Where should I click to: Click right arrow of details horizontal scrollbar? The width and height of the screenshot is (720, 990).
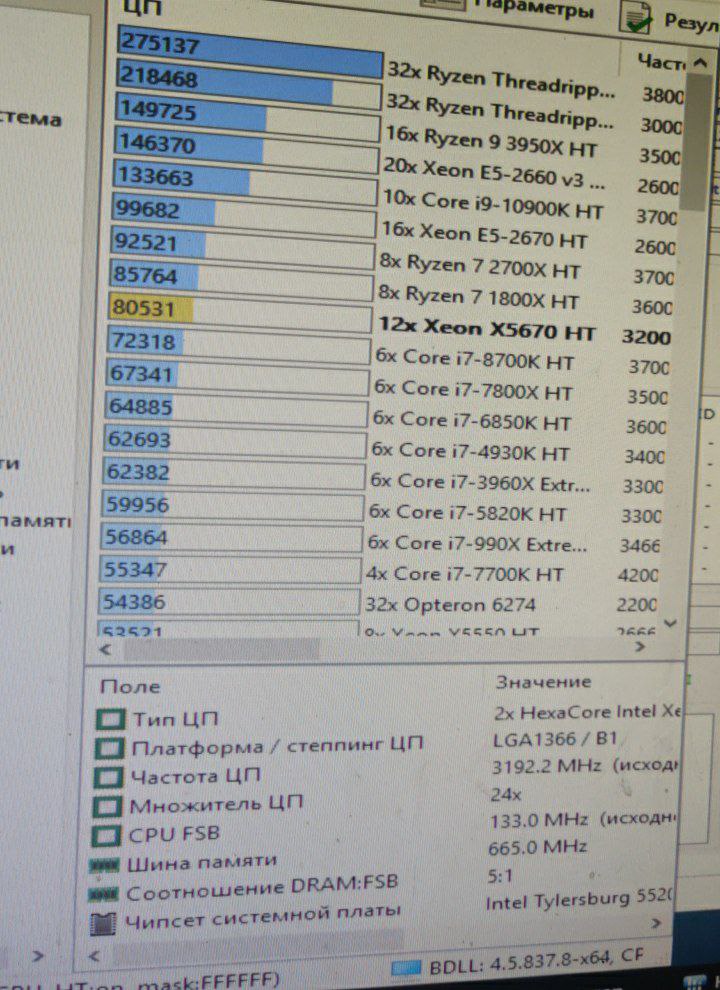(657, 923)
